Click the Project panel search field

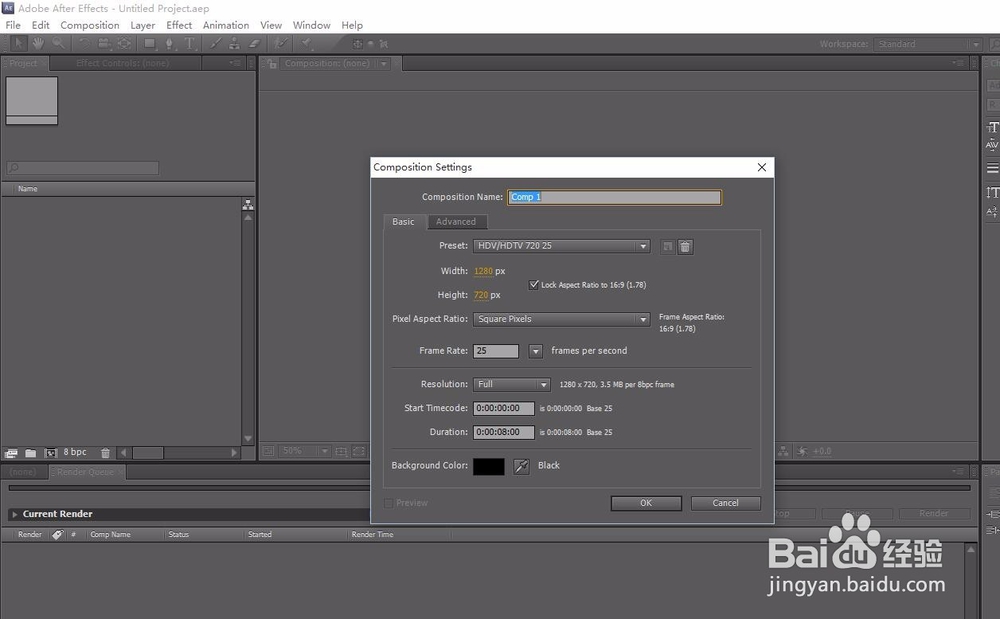(82, 168)
